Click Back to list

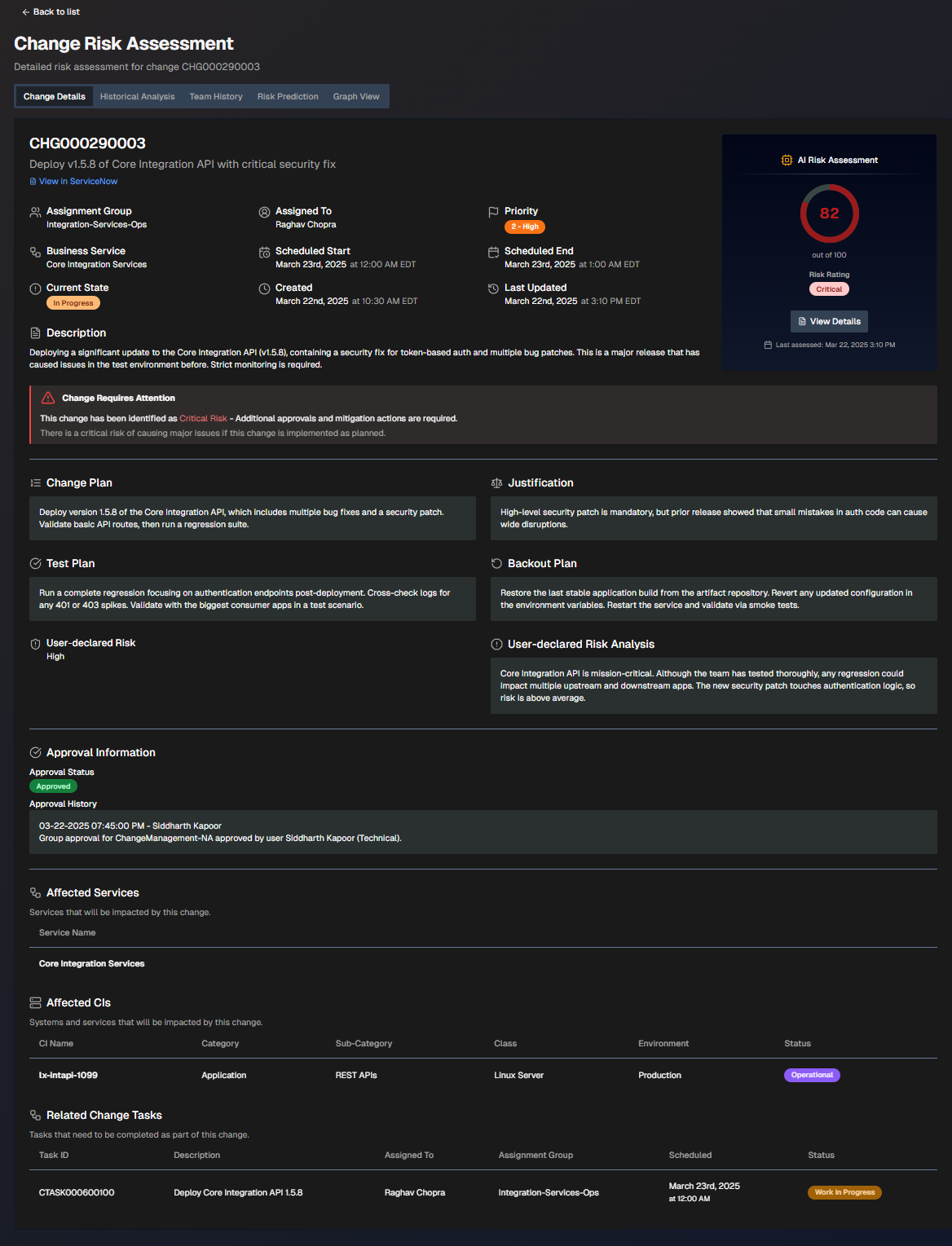click(x=51, y=12)
